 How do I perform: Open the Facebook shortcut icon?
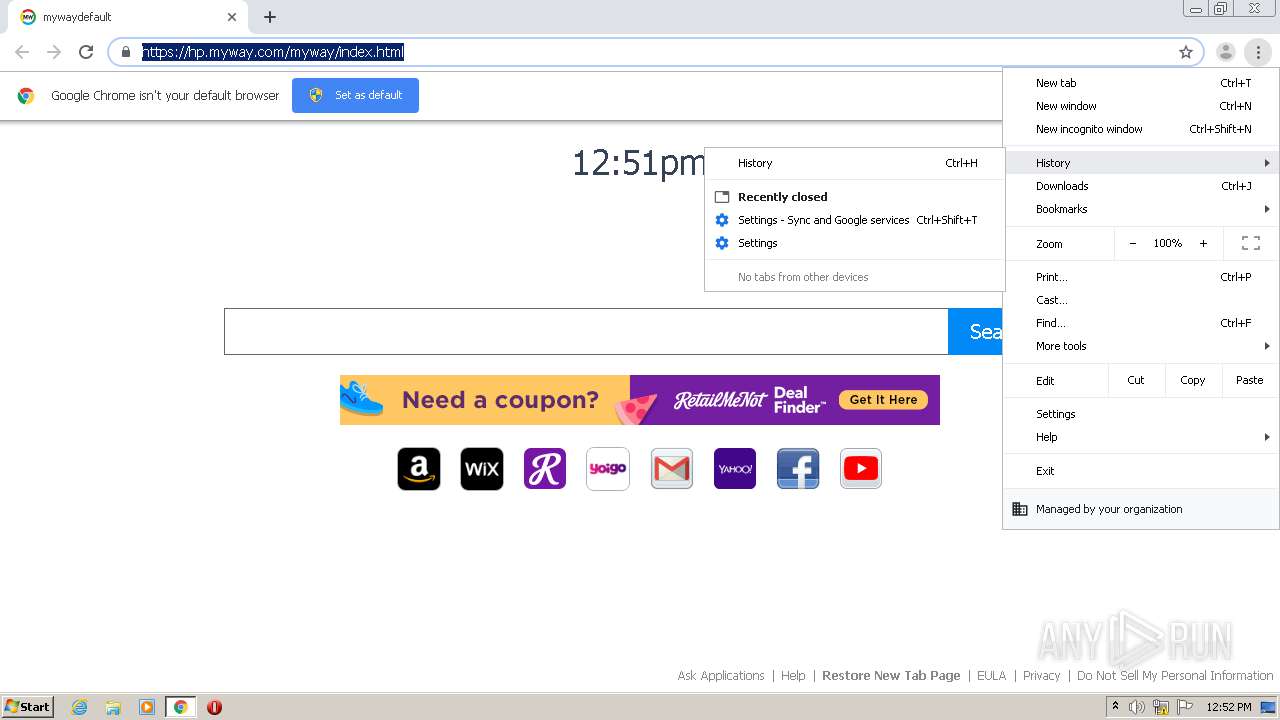pos(798,469)
